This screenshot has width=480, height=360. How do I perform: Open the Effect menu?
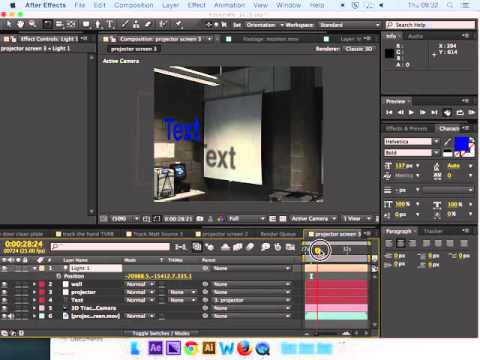[x=196, y=5]
